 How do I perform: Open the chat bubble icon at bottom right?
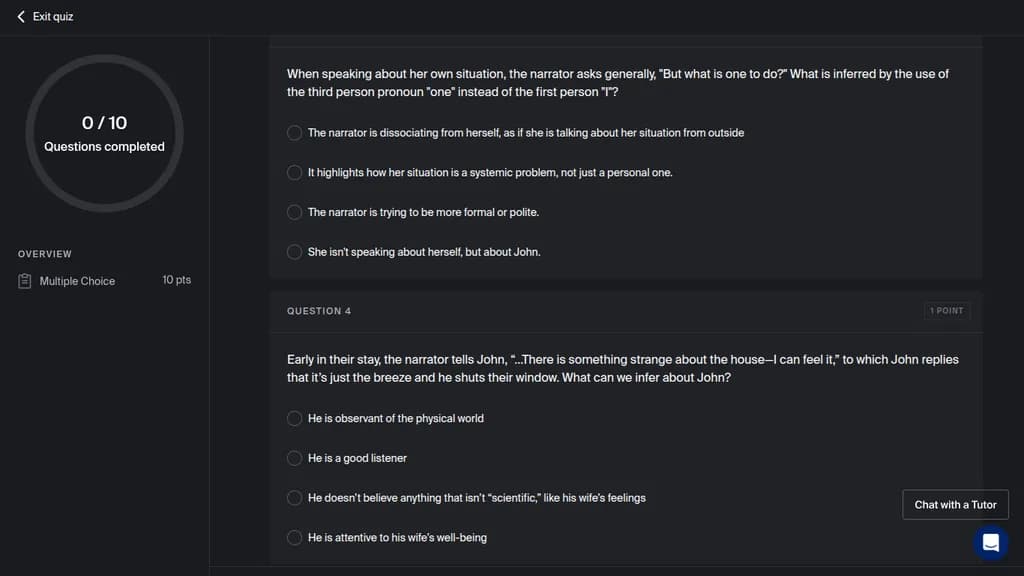coord(991,543)
